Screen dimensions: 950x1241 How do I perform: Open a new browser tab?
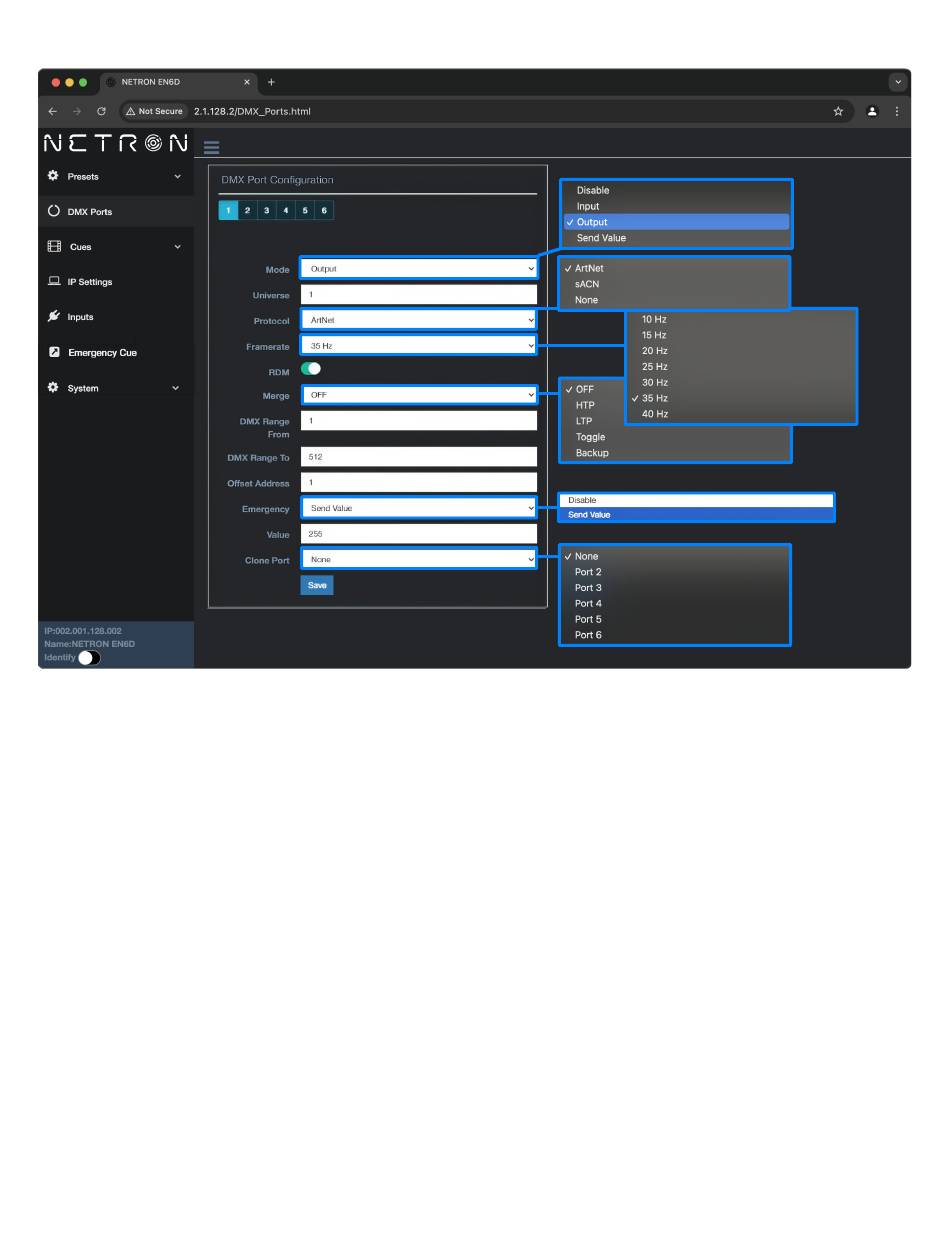point(271,82)
